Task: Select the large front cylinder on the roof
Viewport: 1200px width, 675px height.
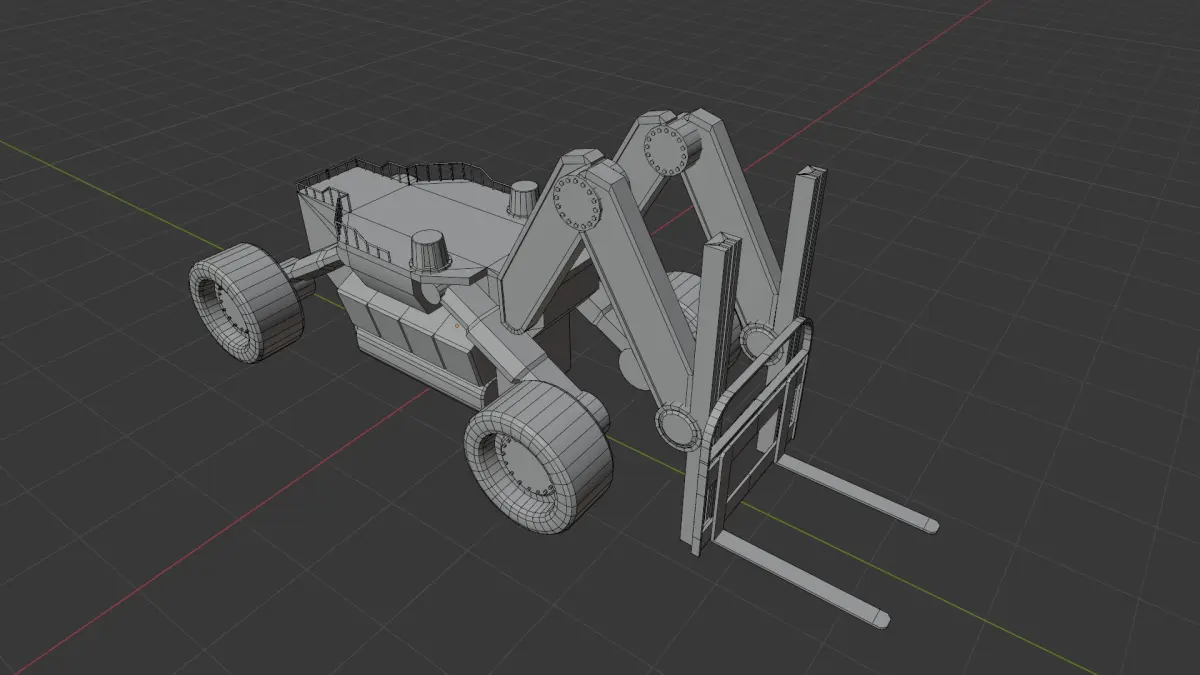Action: point(431,249)
